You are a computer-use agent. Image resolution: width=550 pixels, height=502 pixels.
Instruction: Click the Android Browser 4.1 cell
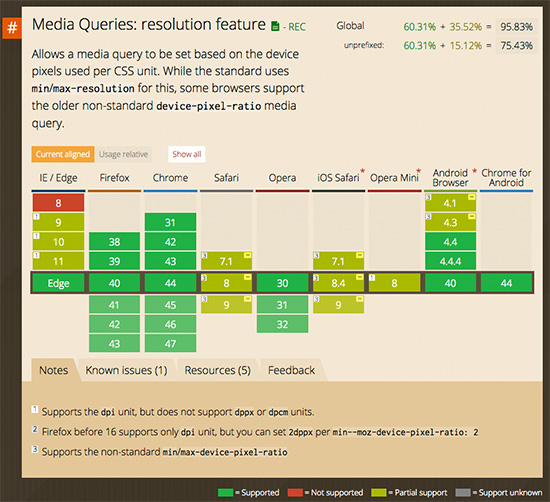pos(450,203)
